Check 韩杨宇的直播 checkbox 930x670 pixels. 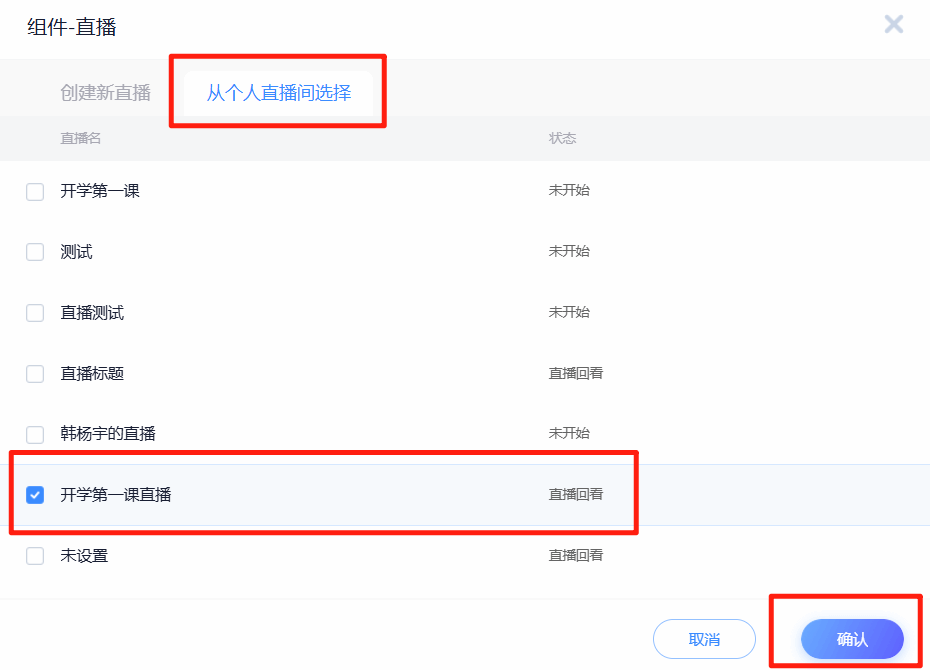35,435
